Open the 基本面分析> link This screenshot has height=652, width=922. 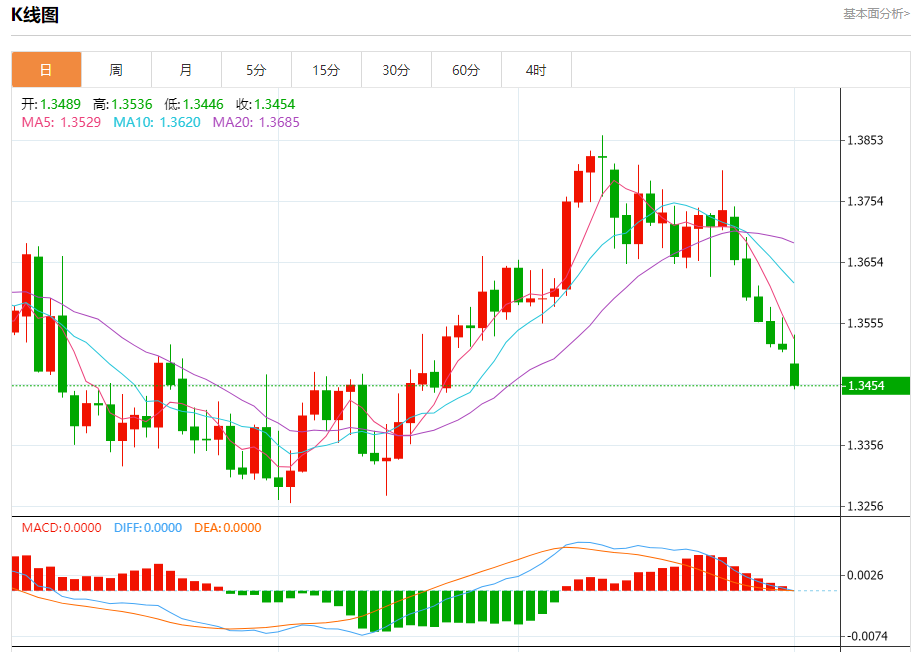pyautogui.click(x=876, y=14)
